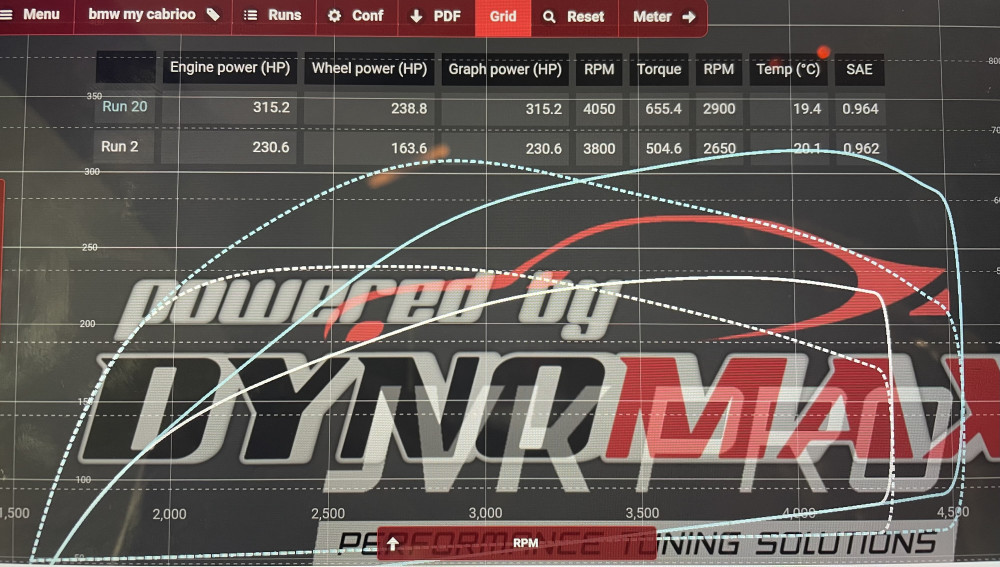Screen dimensions: 1000x567
Task: Click the SAE column header
Action: coord(859,69)
